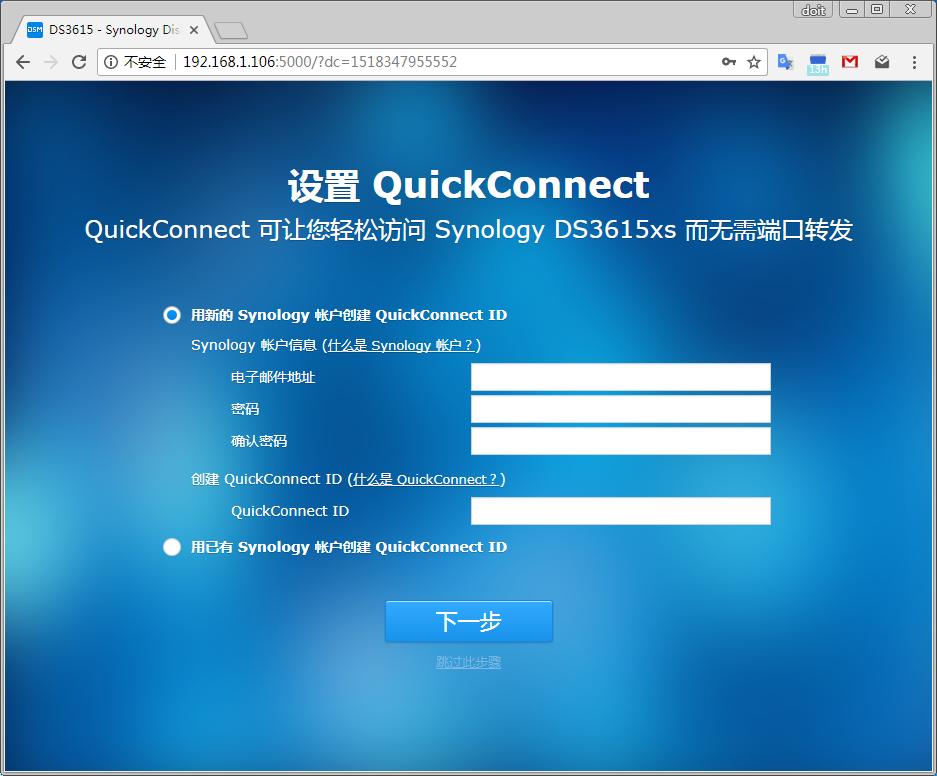Close the DS3615 Synology tab
This screenshot has height=776, width=937.
(194, 30)
